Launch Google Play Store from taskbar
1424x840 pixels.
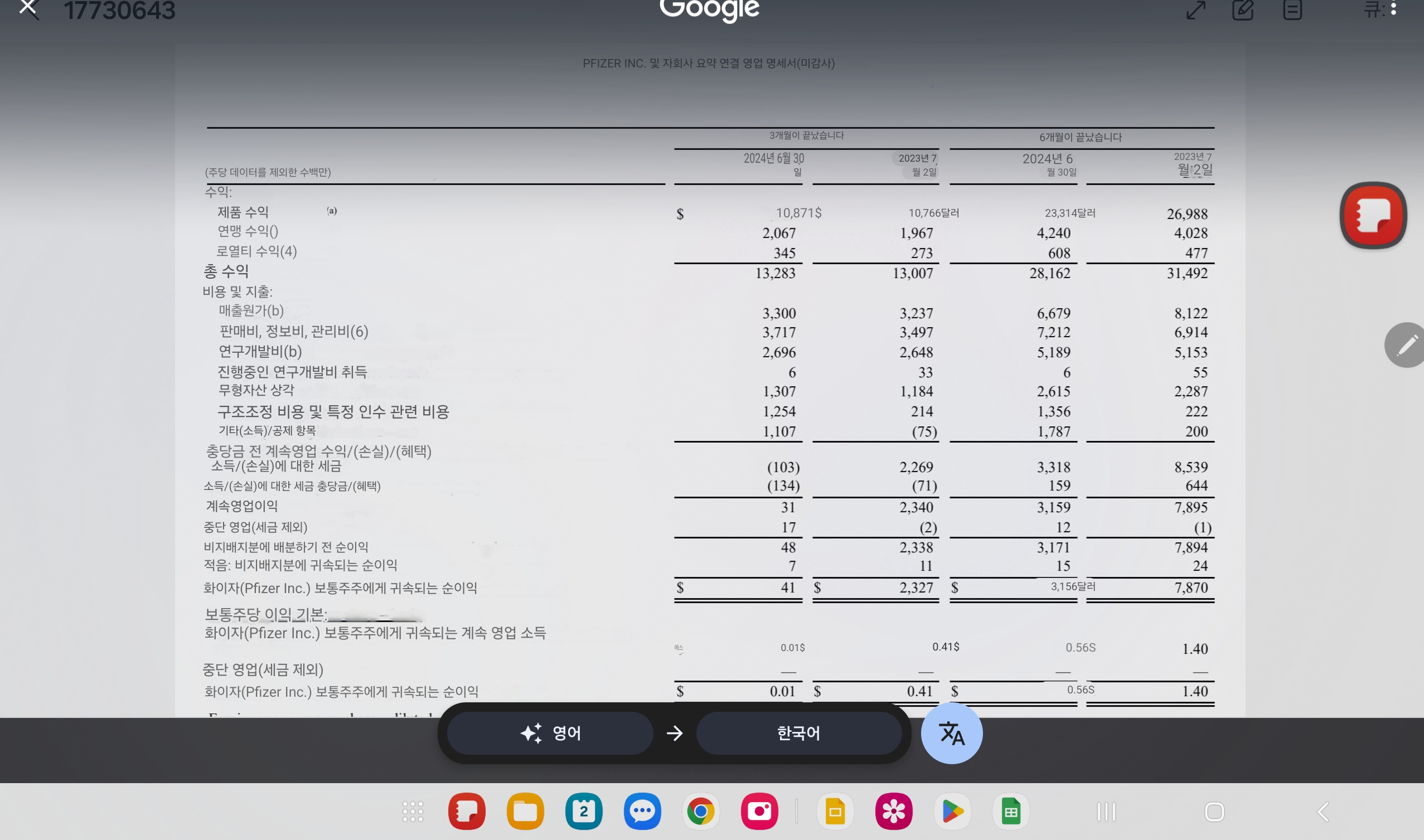tap(952, 812)
